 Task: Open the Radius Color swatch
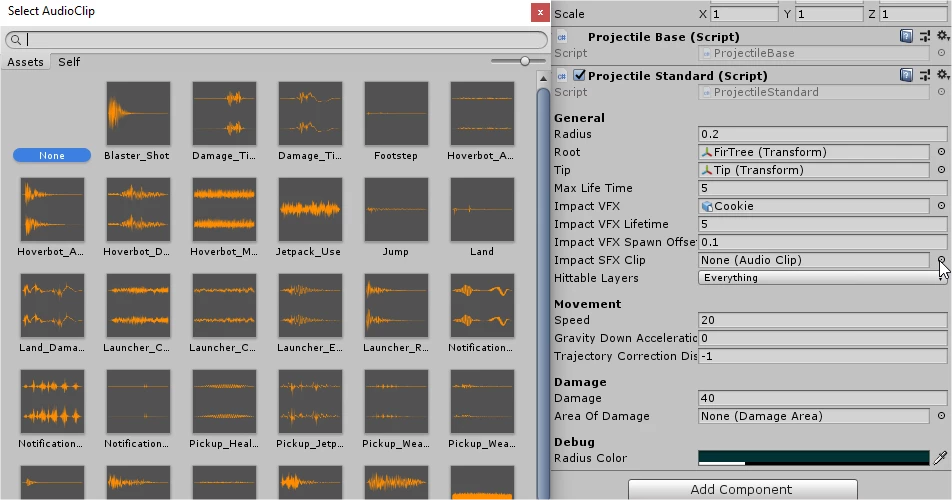point(814,458)
